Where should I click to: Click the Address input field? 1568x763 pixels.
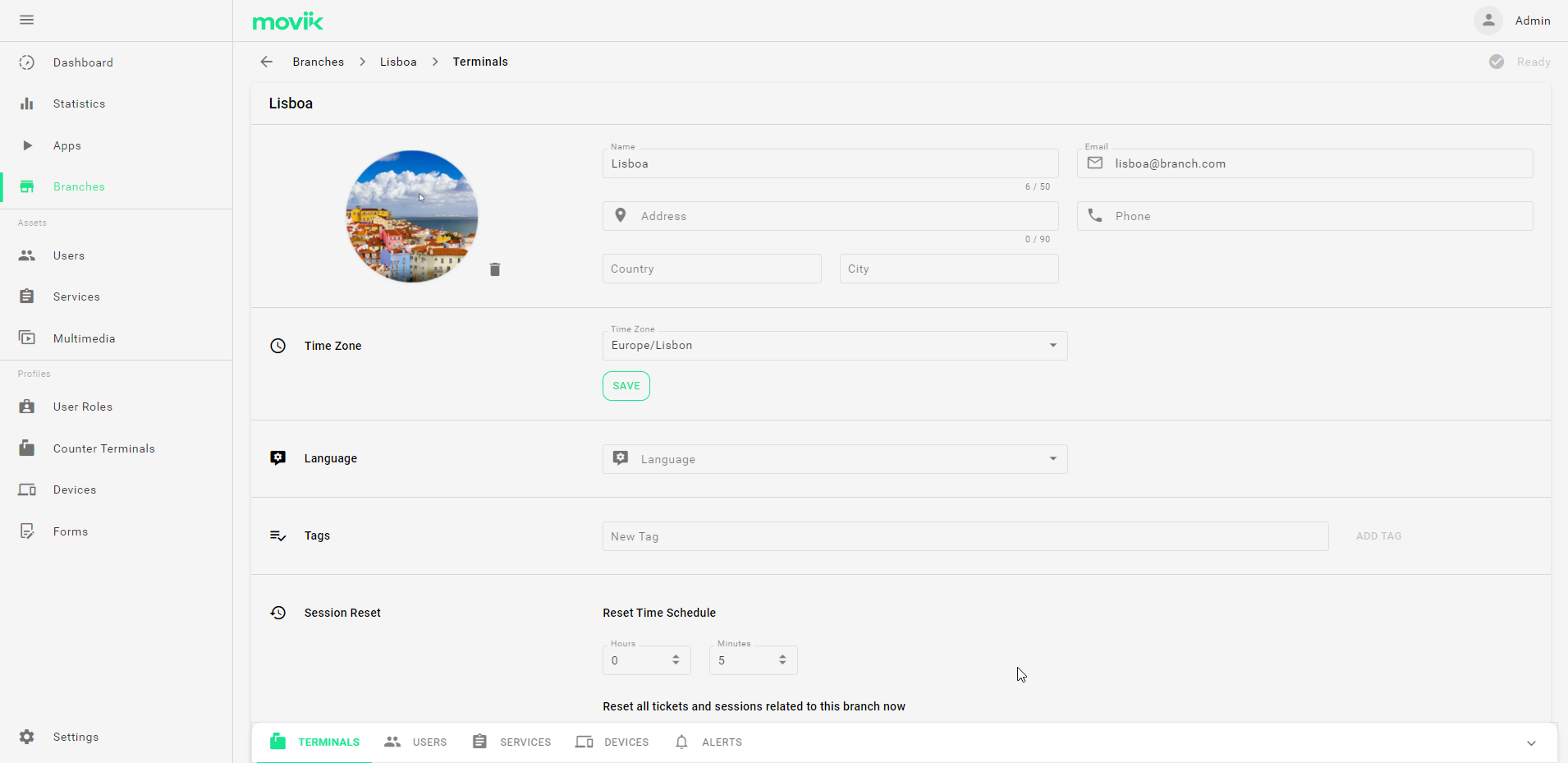(830, 216)
